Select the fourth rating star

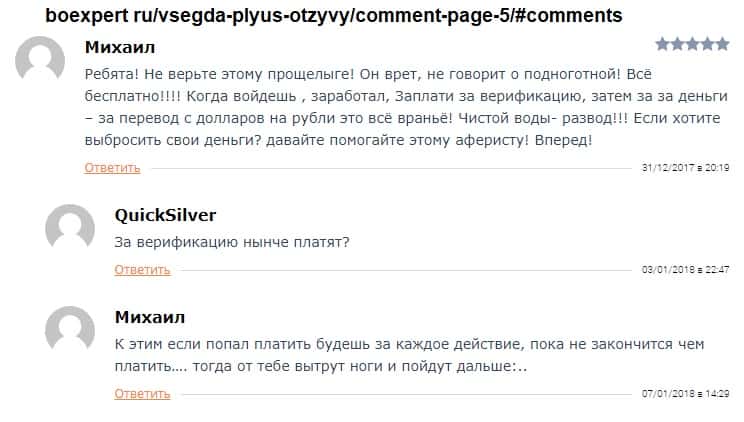coord(708,44)
